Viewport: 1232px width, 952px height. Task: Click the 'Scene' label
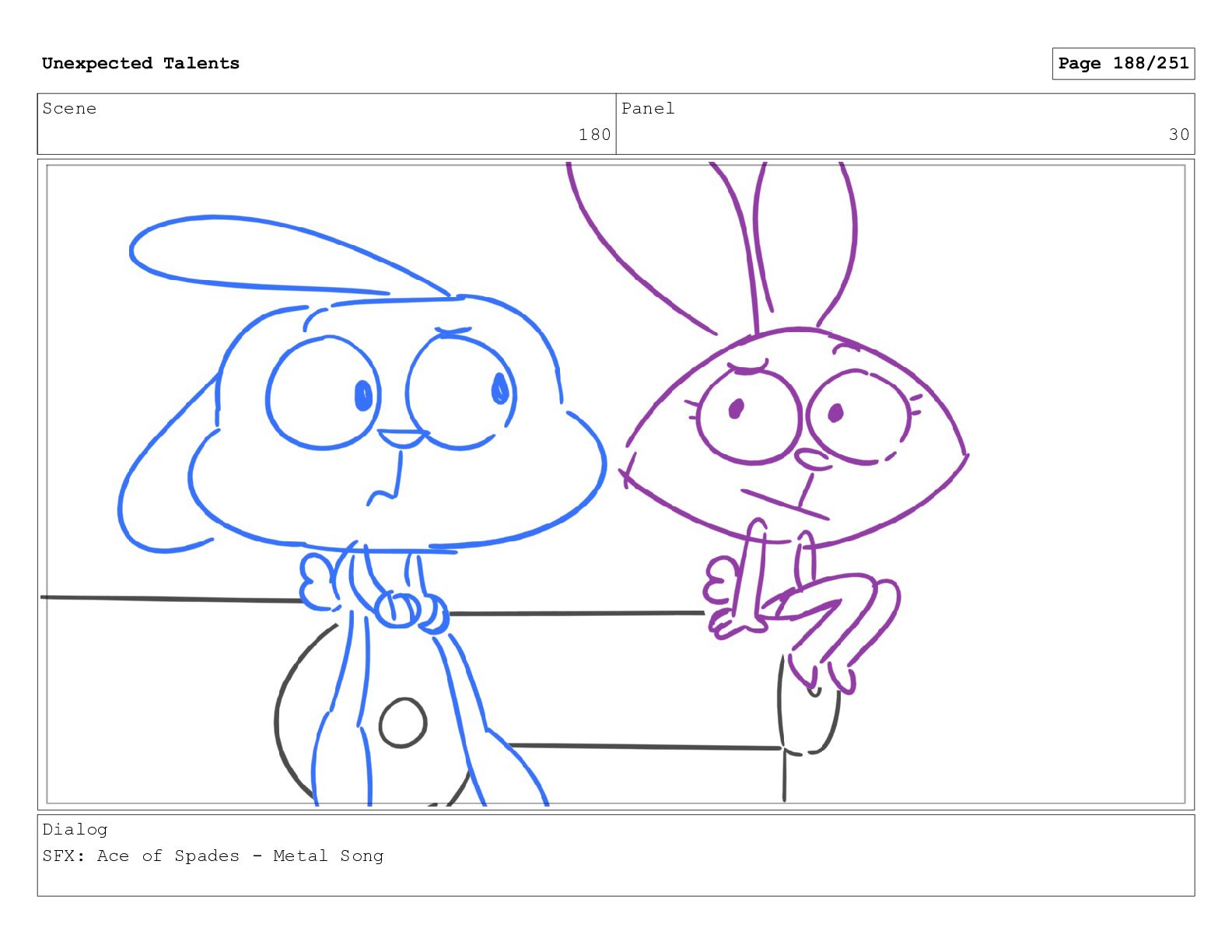[x=69, y=108]
